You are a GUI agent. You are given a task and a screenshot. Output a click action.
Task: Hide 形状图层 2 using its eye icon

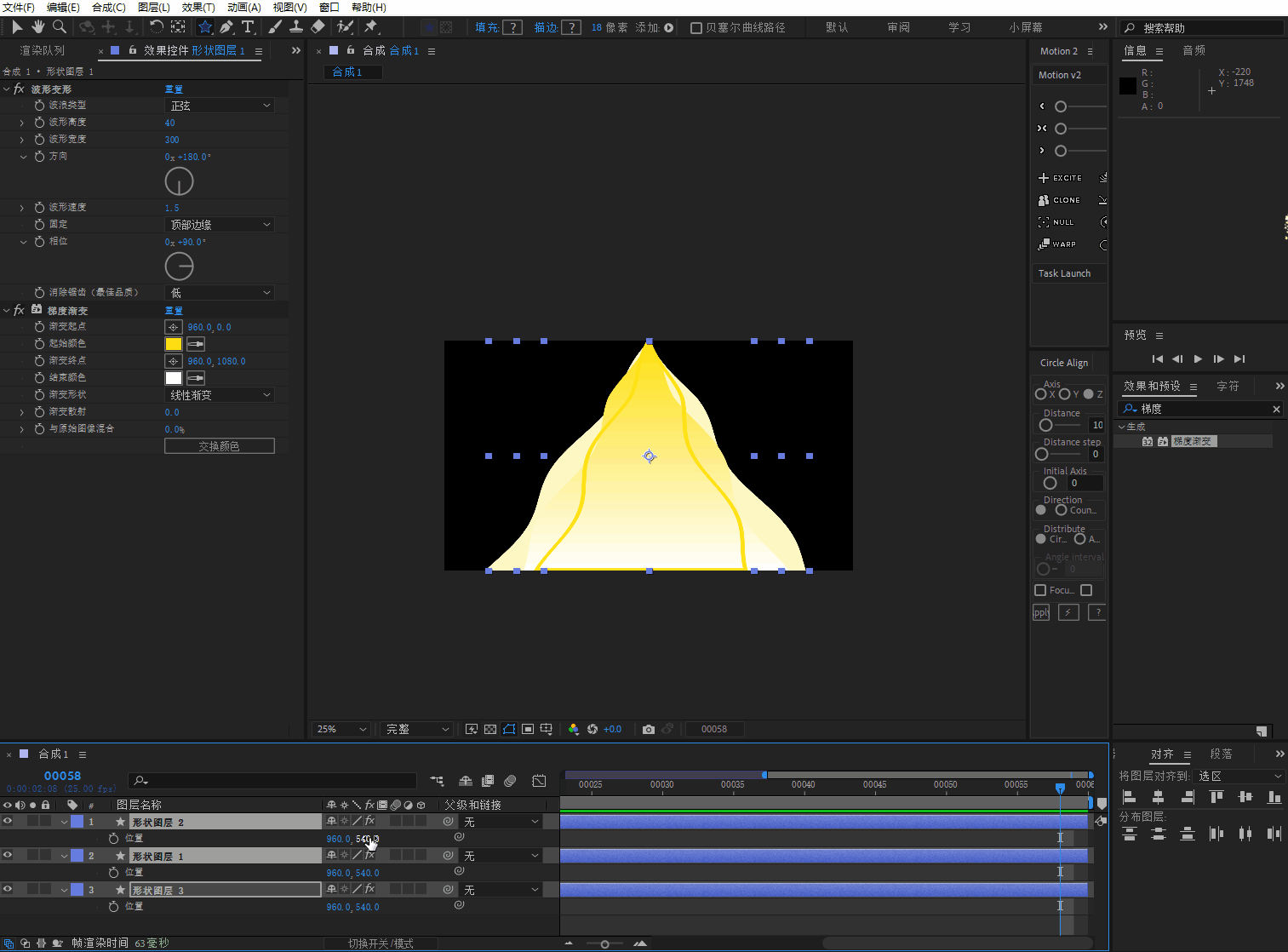(8, 822)
